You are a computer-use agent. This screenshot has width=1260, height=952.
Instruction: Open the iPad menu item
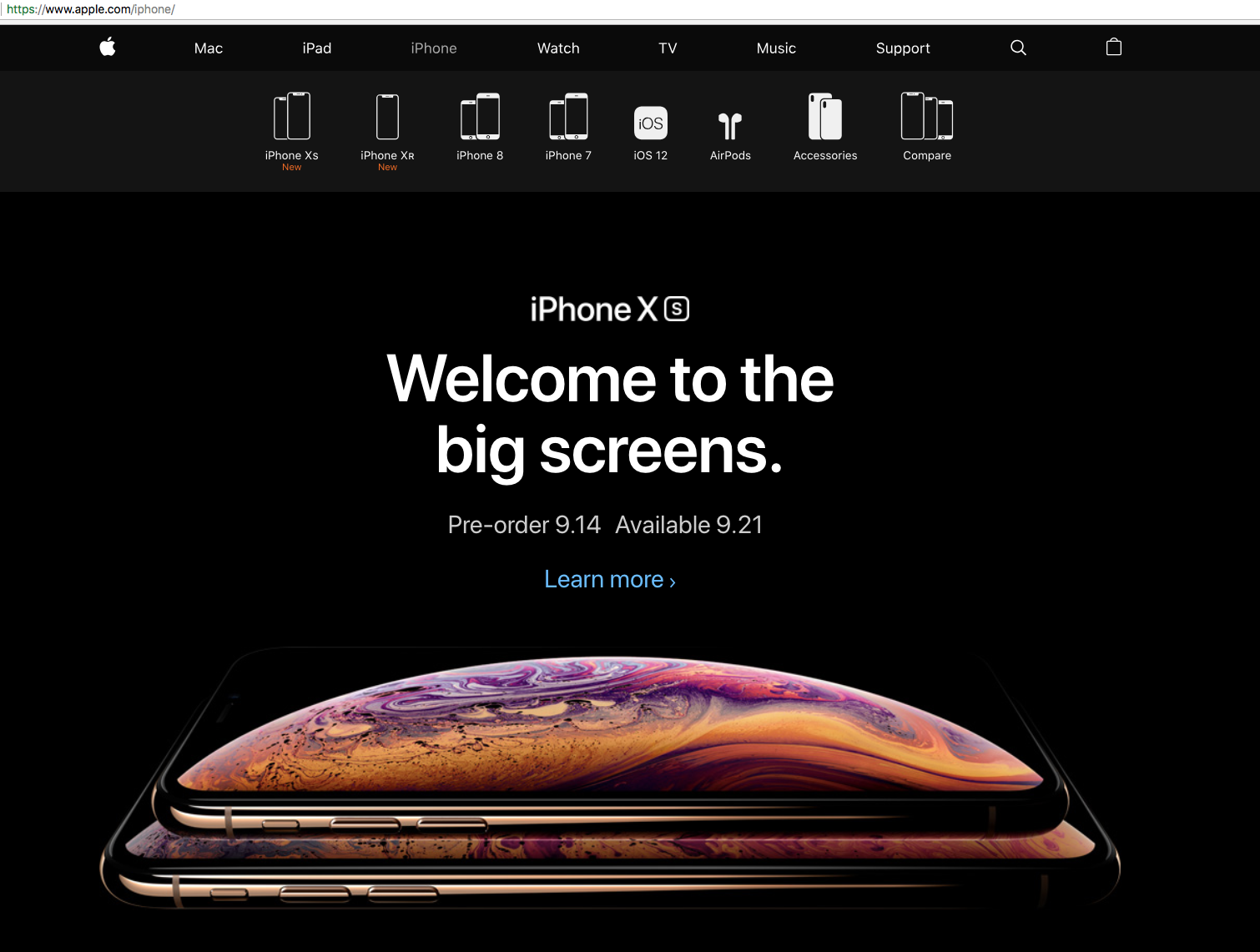[x=317, y=48]
